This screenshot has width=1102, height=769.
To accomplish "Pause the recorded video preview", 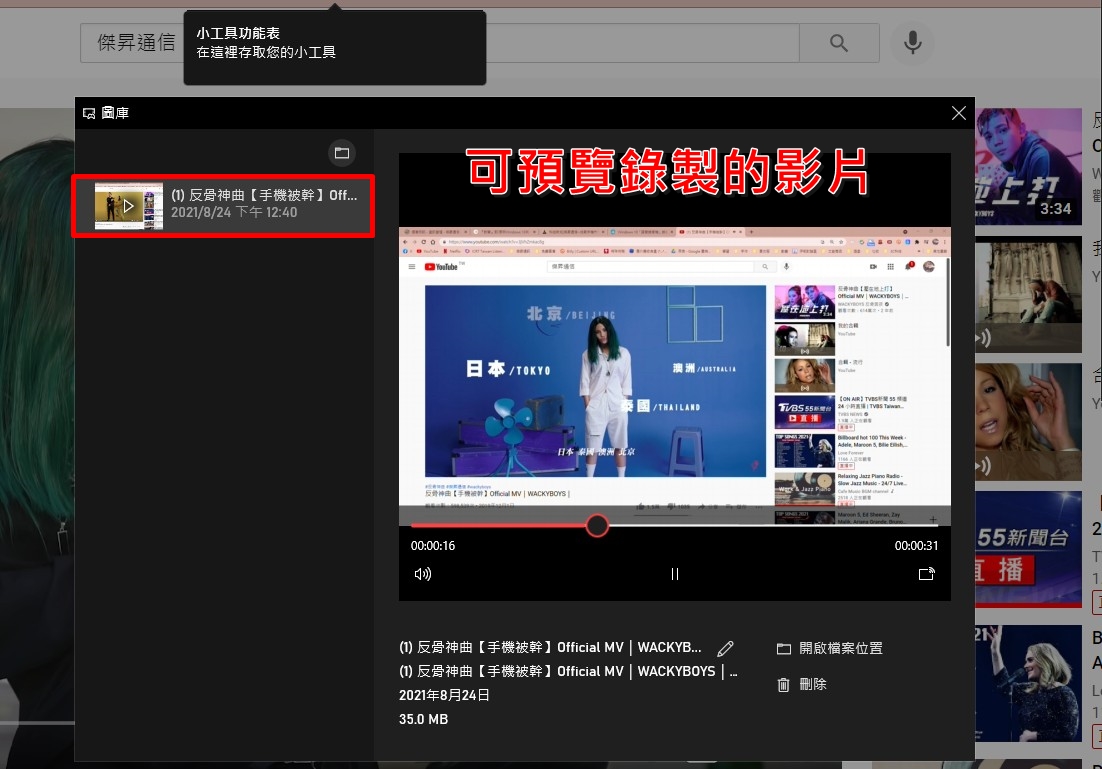I will pyautogui.click(x=675, y=574).
